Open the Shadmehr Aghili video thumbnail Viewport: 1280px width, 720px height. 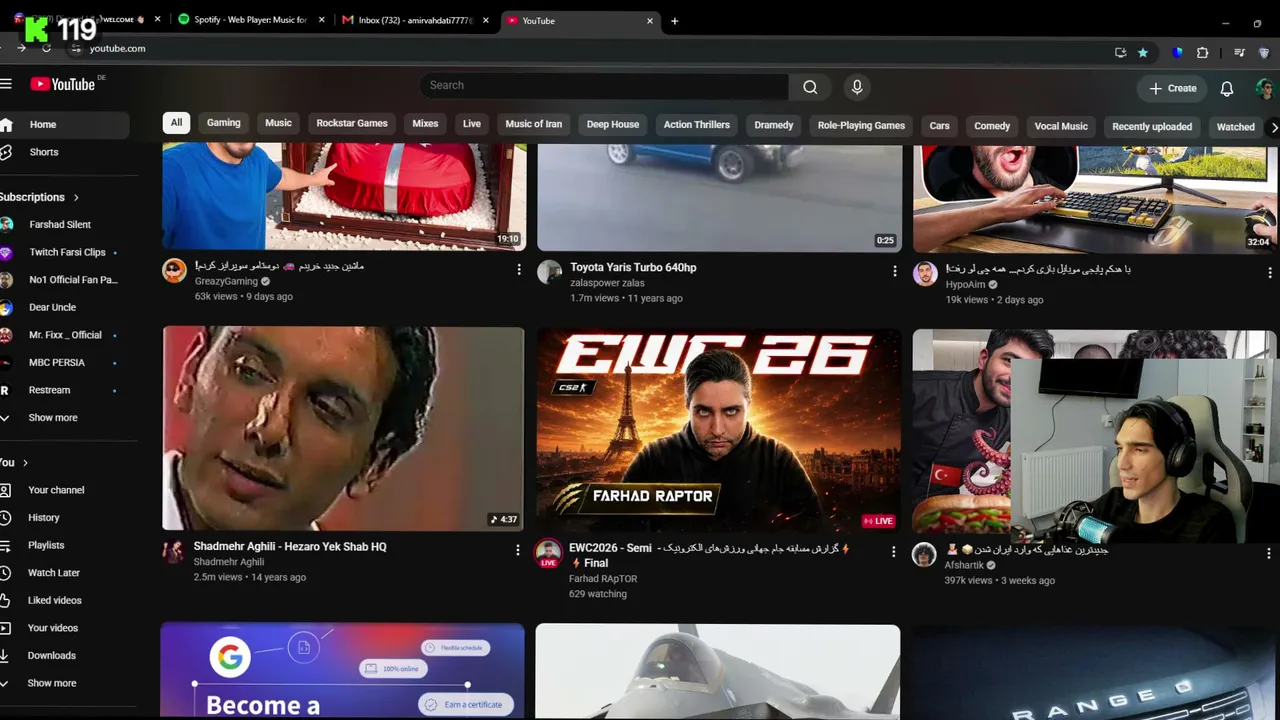(x=343, y=428)
